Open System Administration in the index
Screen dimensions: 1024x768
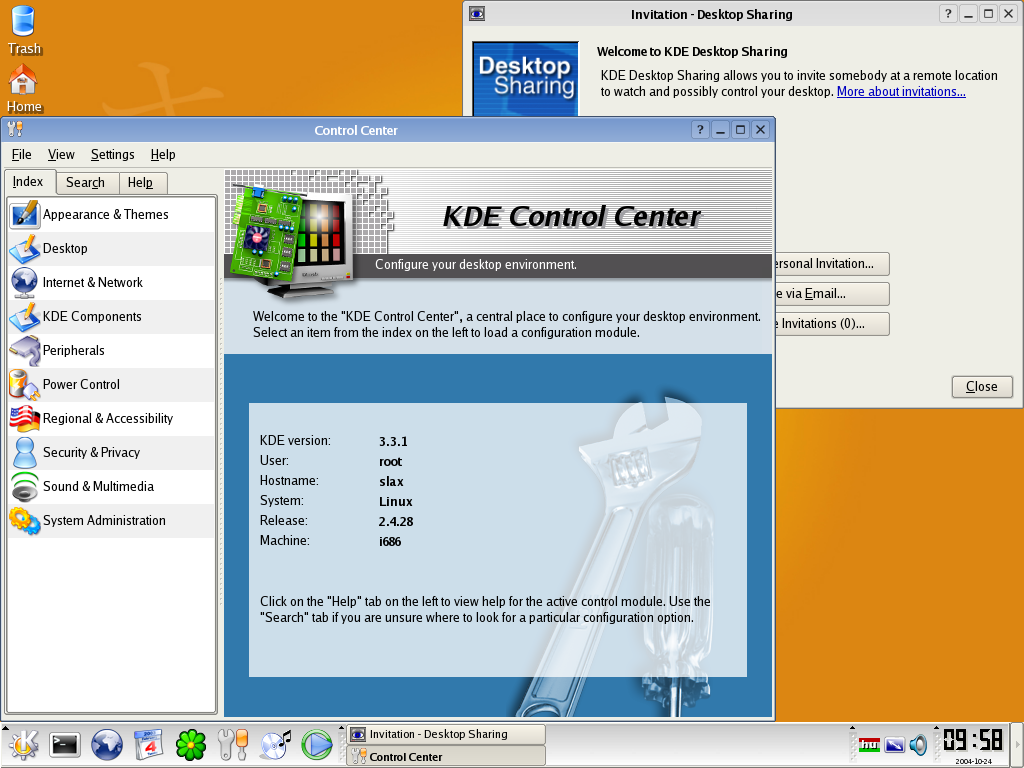click(x=111, y=520)
